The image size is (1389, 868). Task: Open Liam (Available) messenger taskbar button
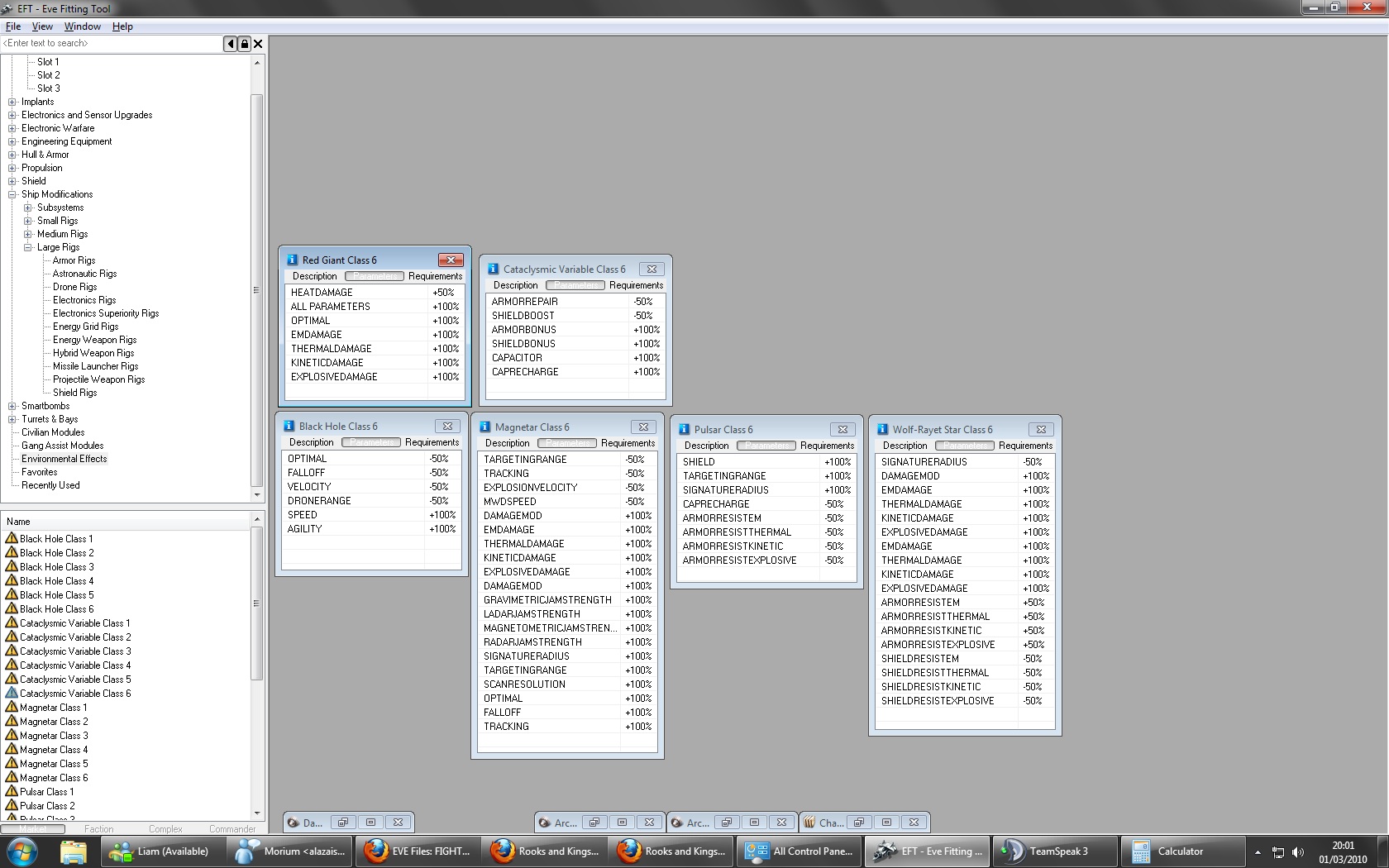tap(164, 851)
